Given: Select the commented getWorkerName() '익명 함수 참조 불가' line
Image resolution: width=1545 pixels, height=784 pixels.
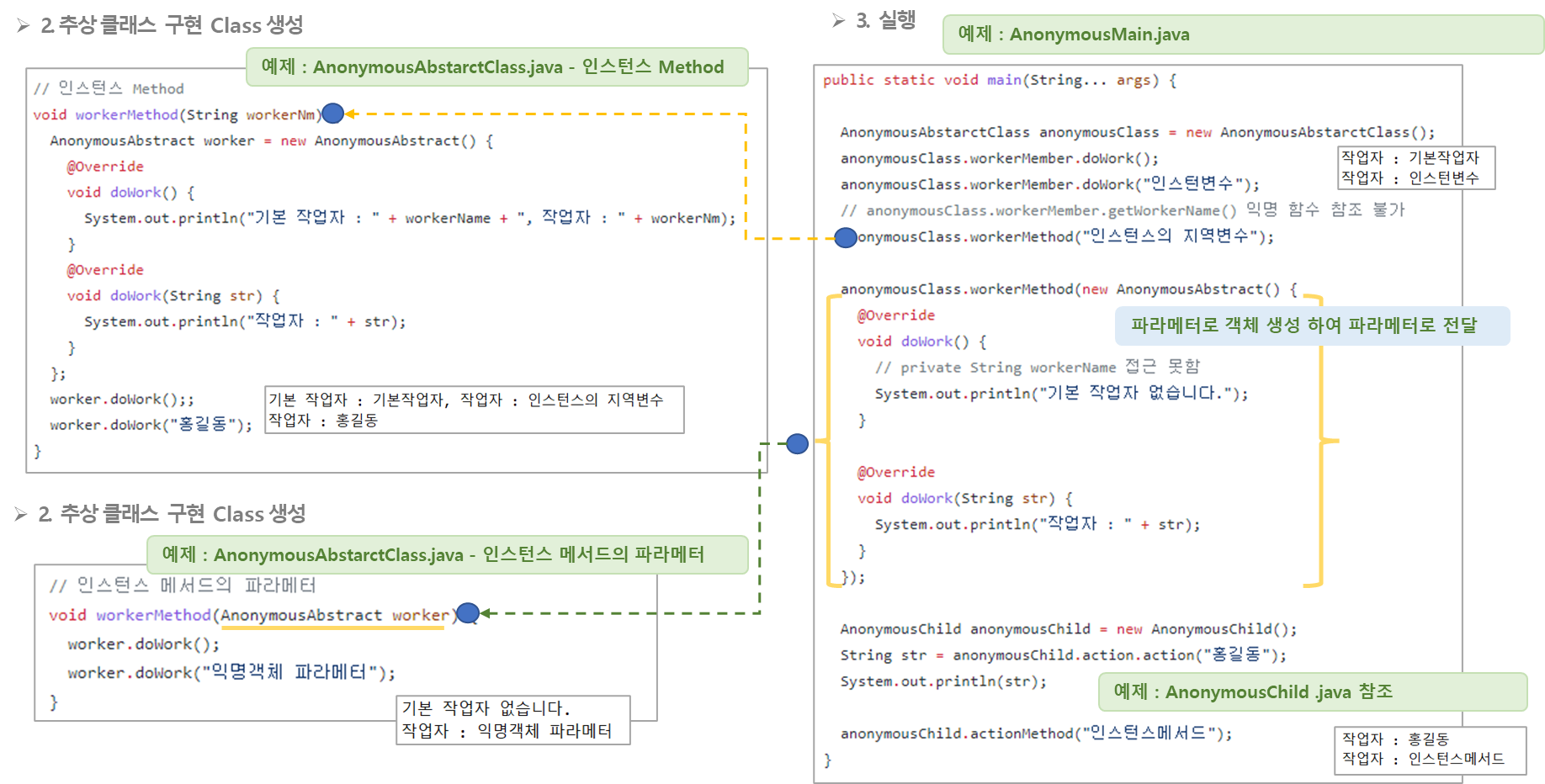Looking at the screenshot, I should pos(1123,209).
